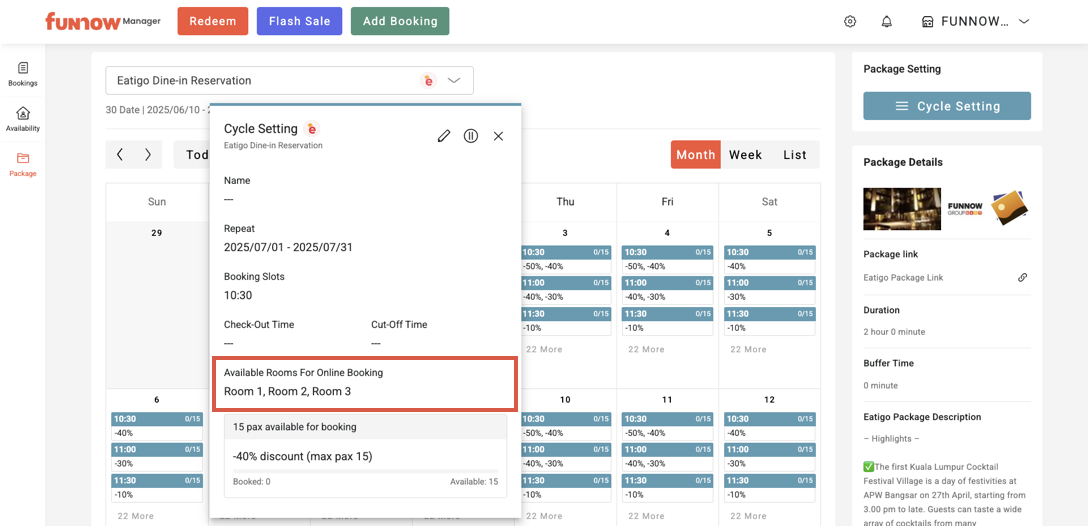
Task: Expand '22 More' under Thursday 3
Action: click(x=547, y=350)
